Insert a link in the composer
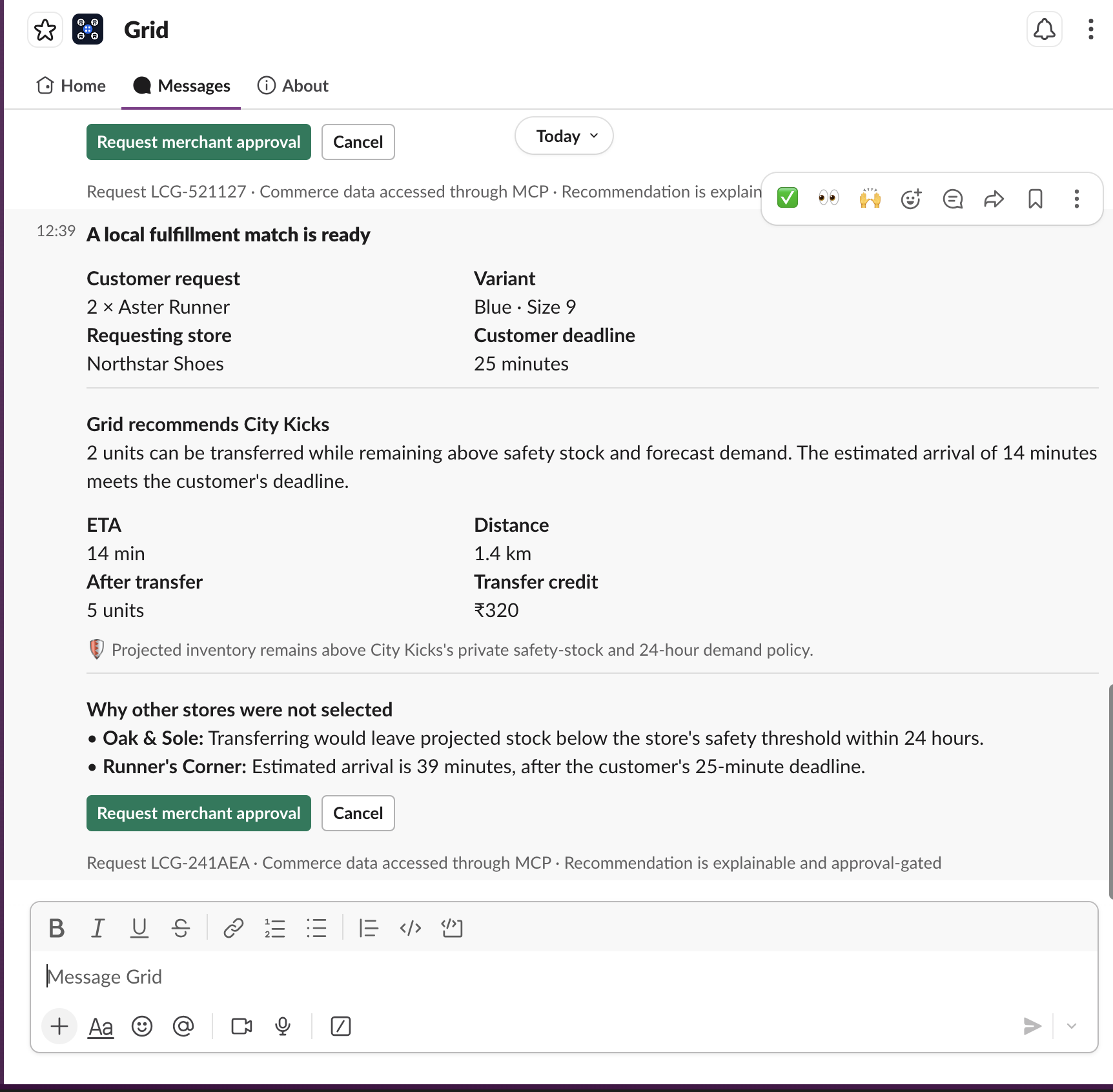The width and height of the screenshot is (1113, 1092). tap(233, 928)
